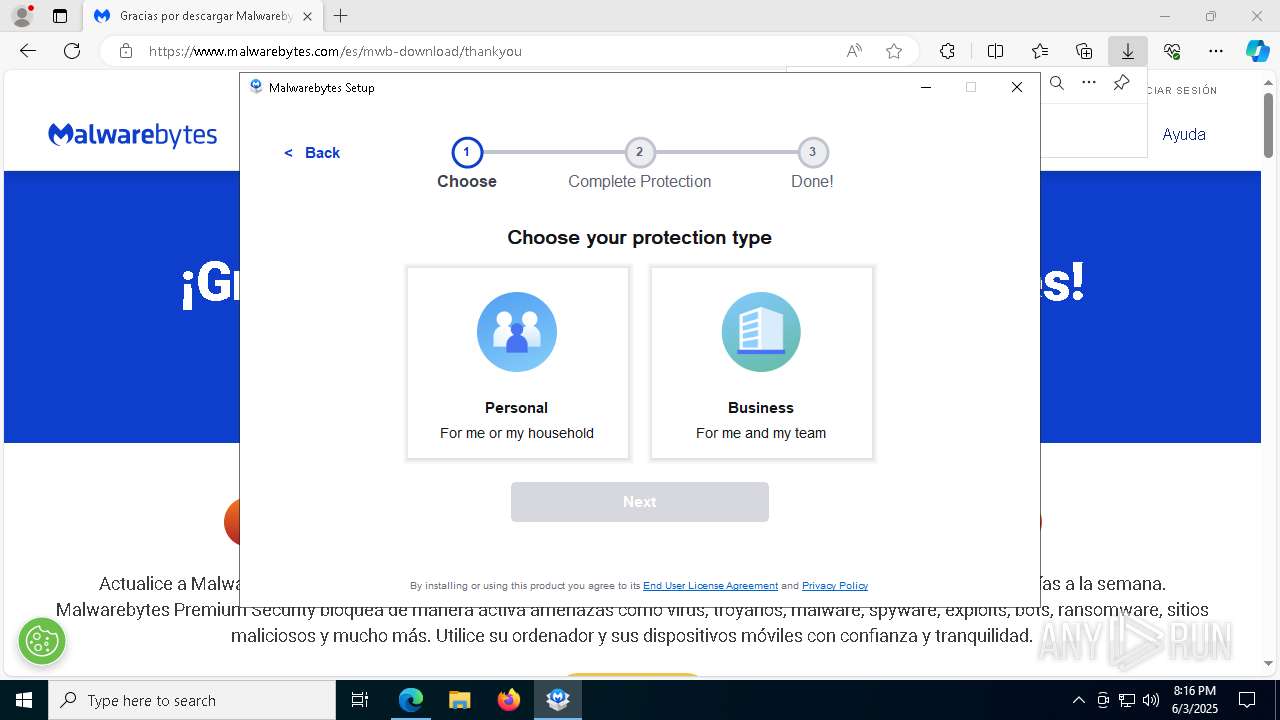
Task: Open Firefox from taskbar
Action: point(508,700)
